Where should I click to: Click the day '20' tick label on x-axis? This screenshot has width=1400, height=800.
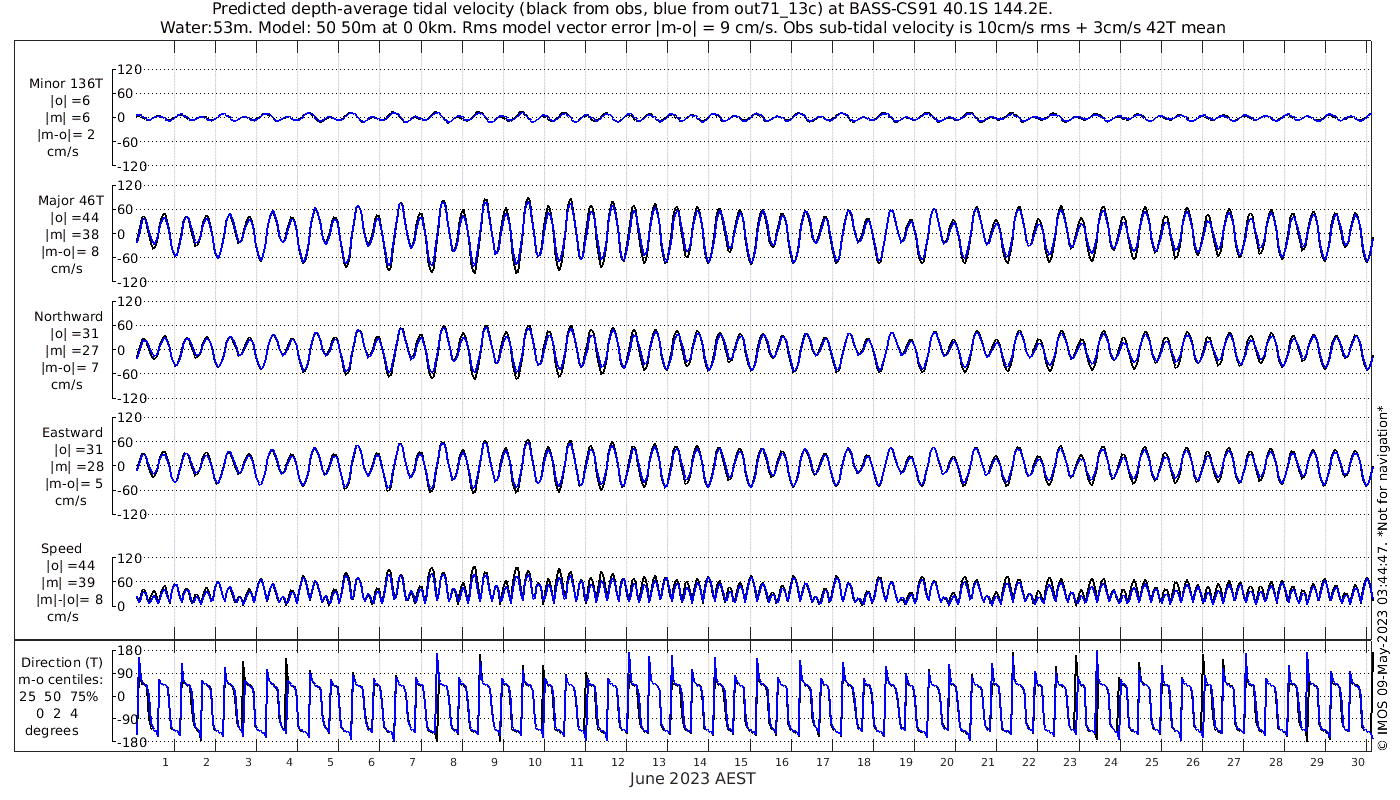(946, 762)
